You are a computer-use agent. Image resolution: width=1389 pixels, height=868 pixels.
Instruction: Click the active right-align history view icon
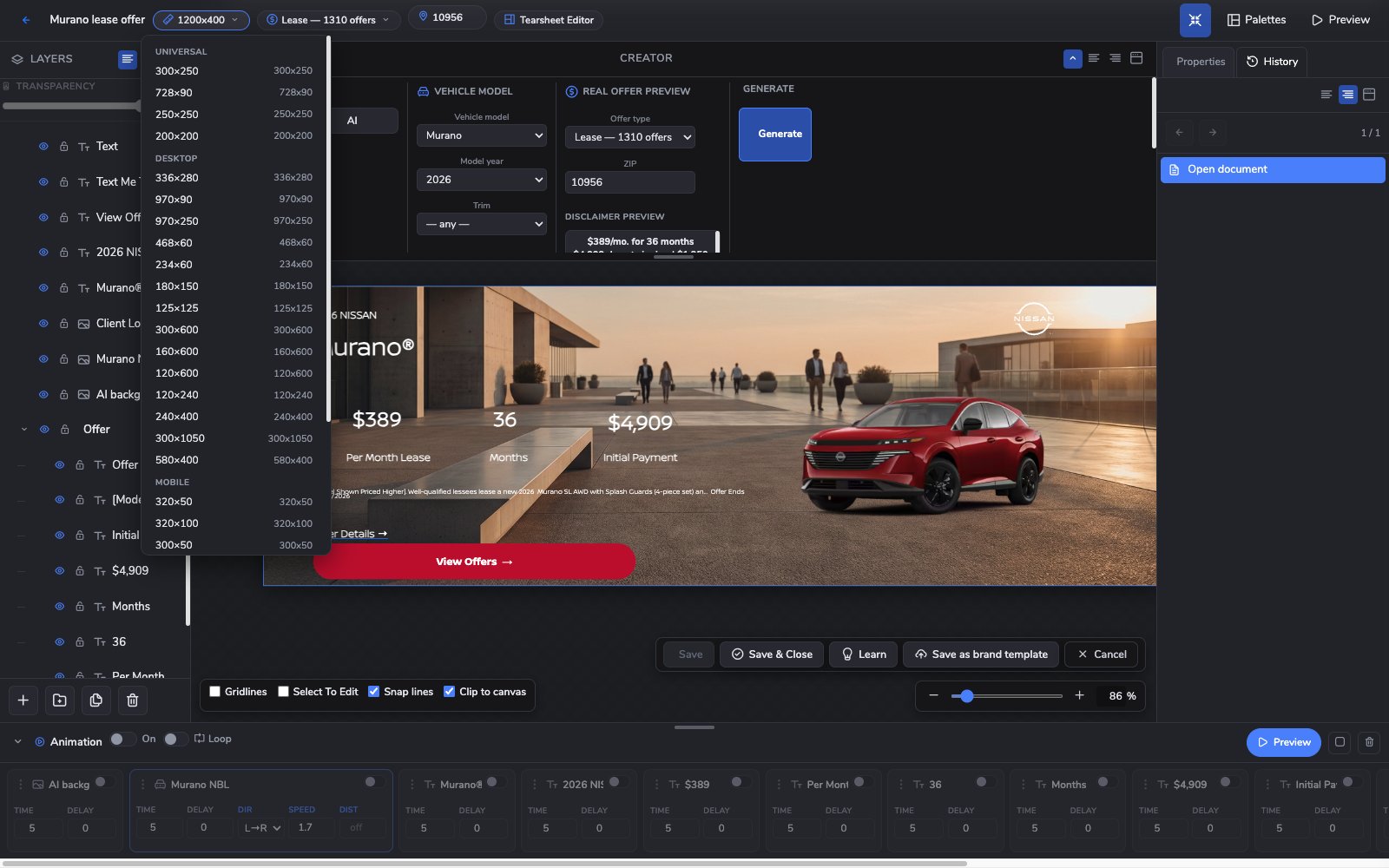(1347, 95)
